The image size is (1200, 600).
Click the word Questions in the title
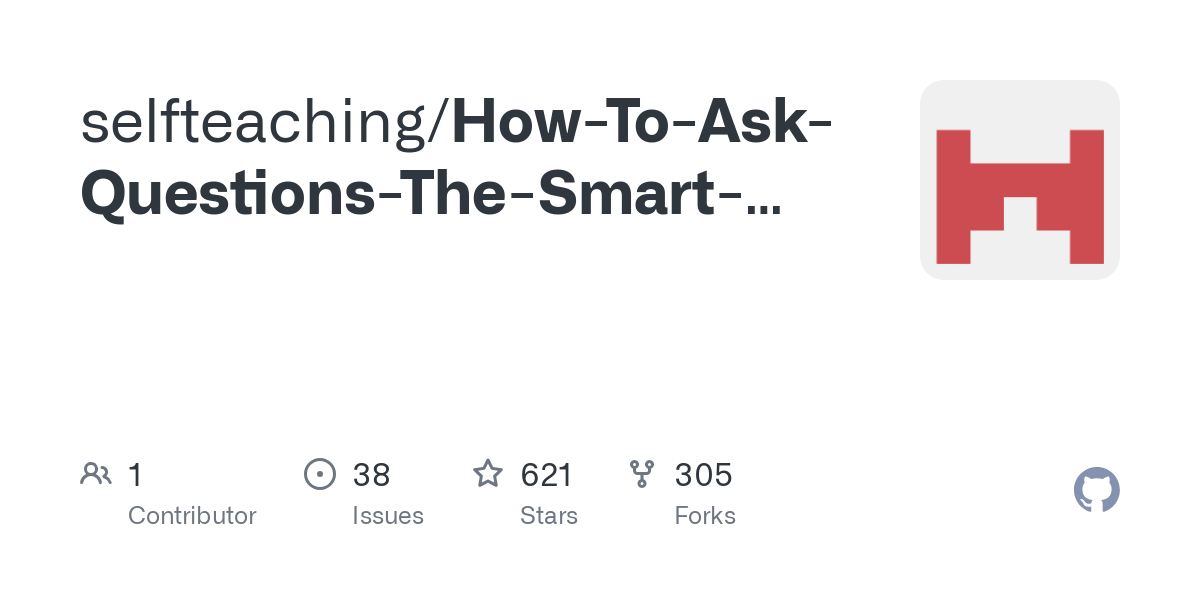228,195
